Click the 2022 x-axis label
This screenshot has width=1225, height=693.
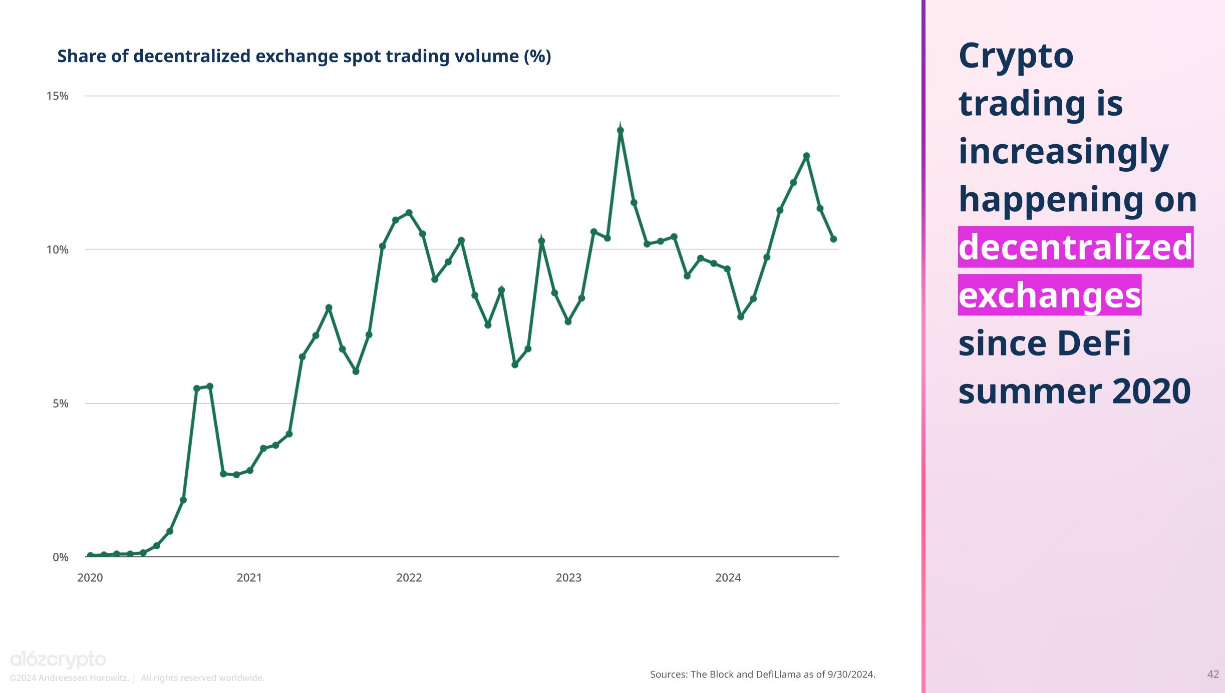[409, 577]
